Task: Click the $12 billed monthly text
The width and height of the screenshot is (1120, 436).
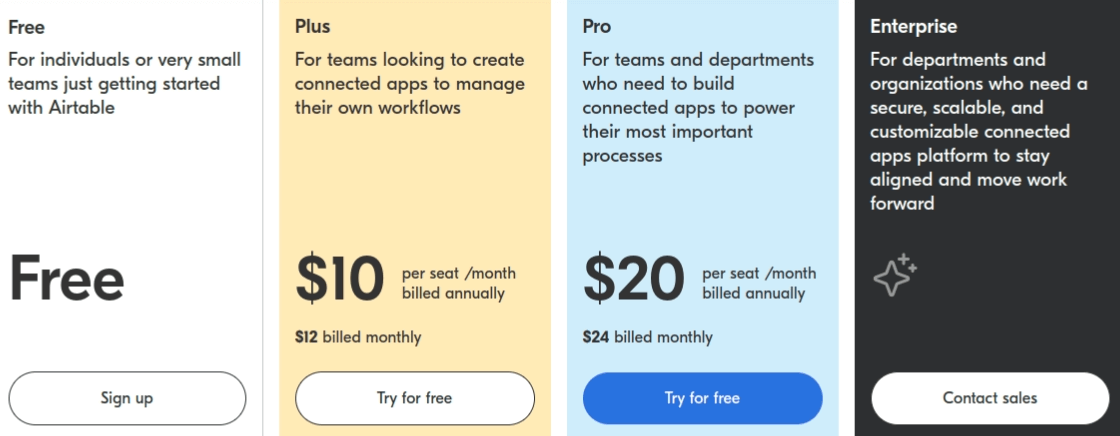Action: [358, 337]
